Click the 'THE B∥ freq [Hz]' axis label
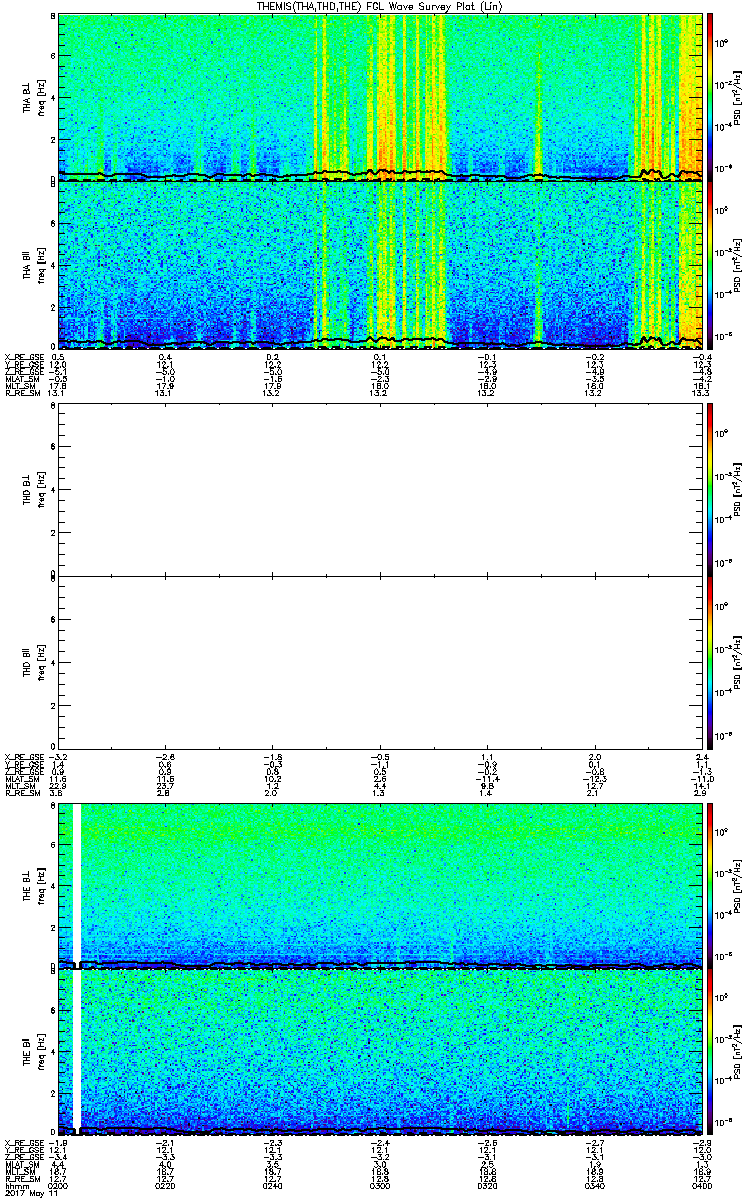The width and height of the screenshot is (750, 1200). point(33,1051)
